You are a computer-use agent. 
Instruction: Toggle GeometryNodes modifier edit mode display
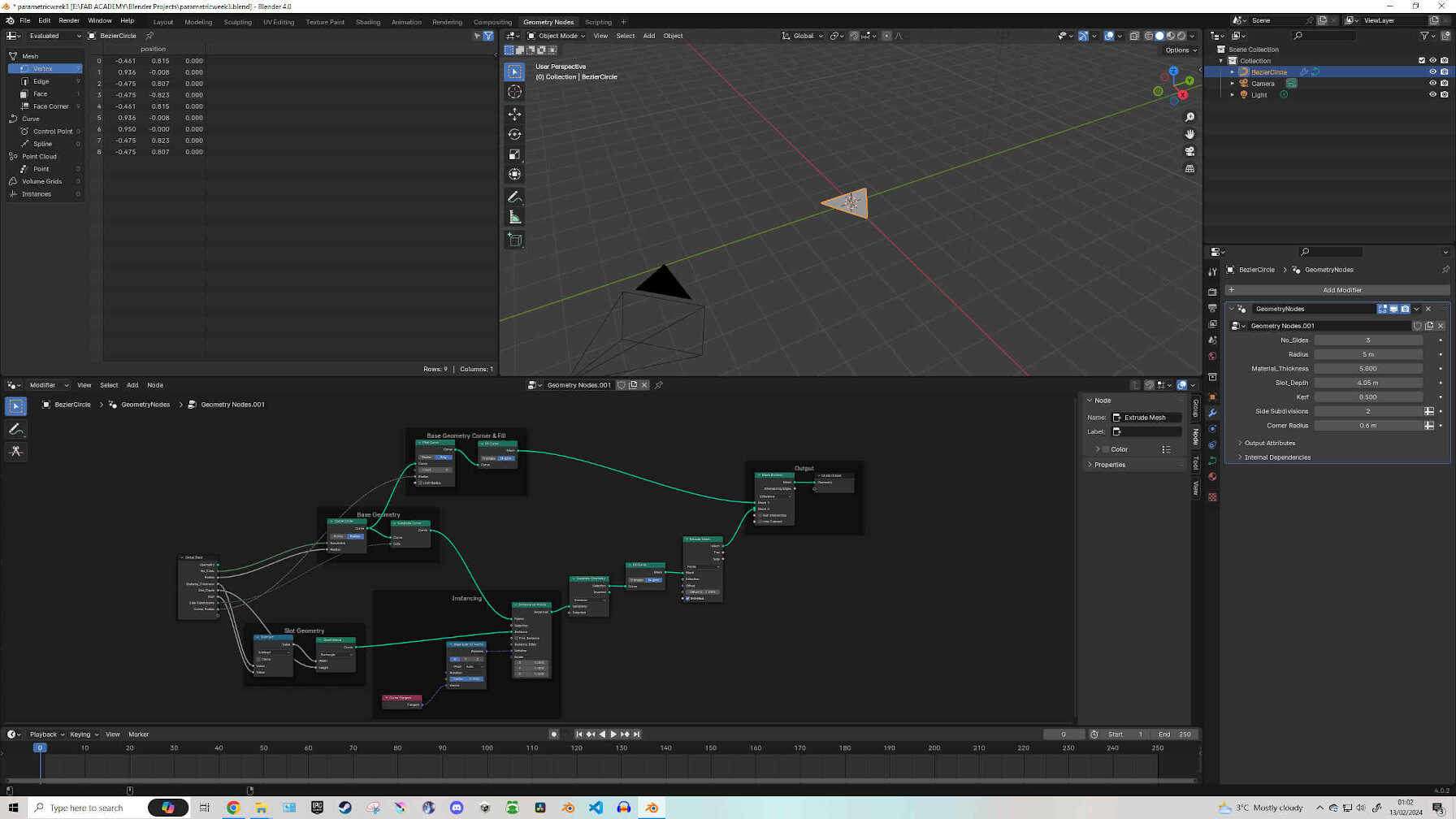(x=1382, y=309)
